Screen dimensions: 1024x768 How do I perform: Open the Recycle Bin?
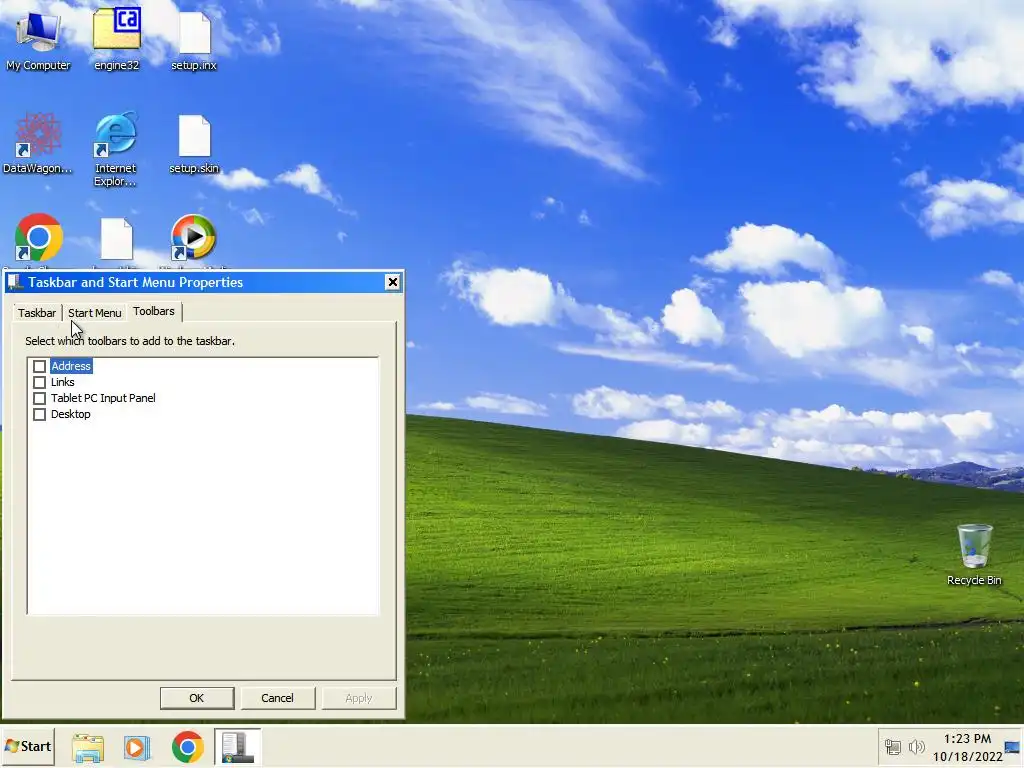[974, 555]
